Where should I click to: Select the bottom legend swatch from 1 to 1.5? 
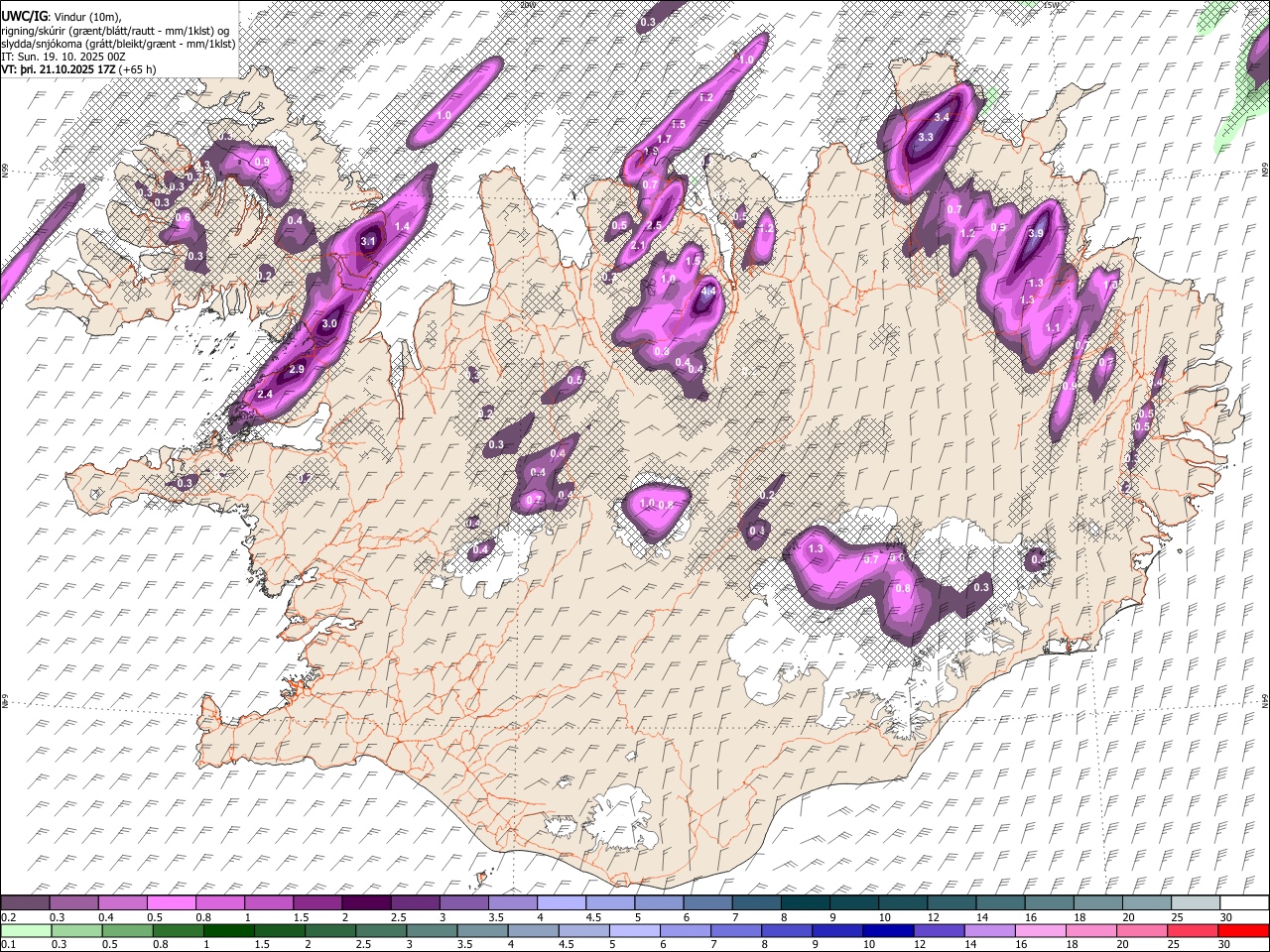229,931
